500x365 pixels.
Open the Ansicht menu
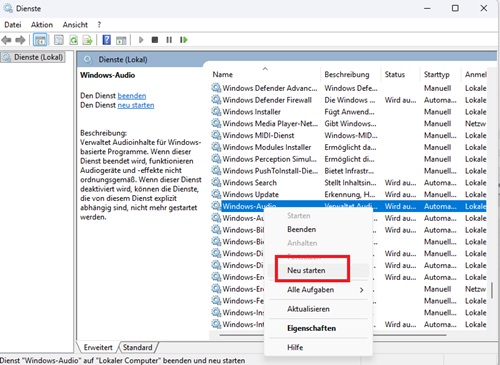coord(75,25)
